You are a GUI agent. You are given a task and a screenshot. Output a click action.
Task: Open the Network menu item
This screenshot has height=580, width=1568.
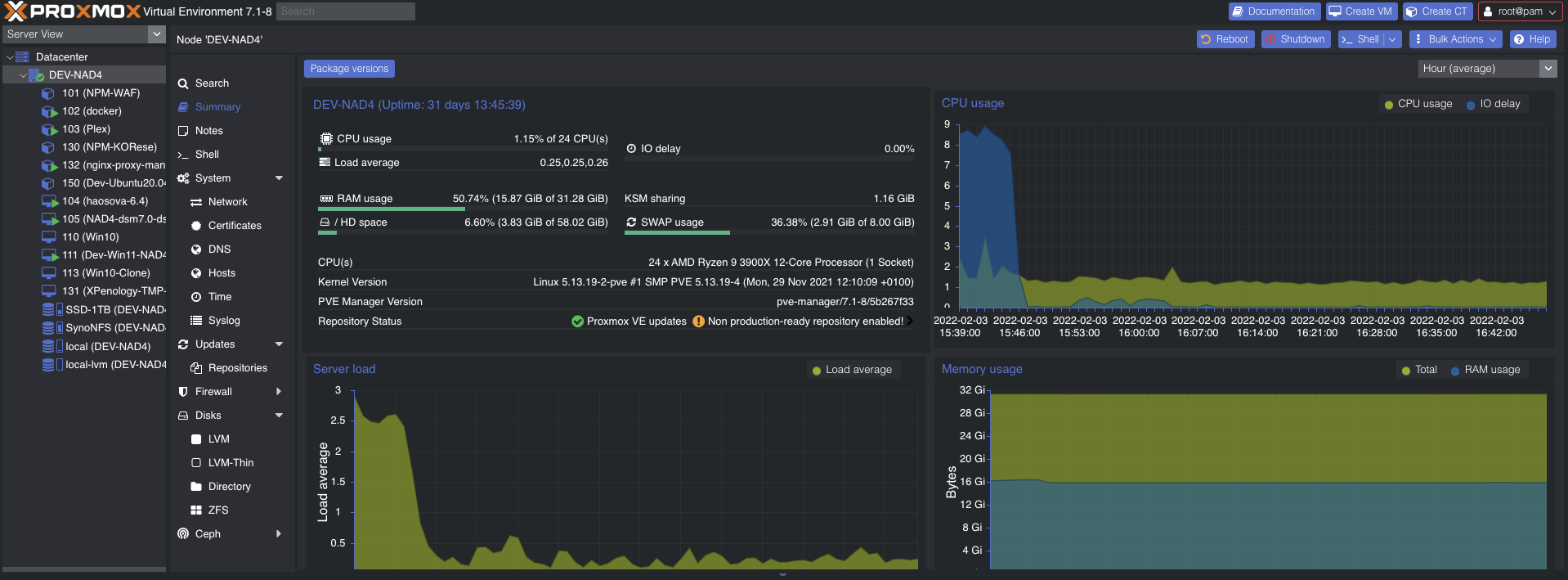tap(232, 202)
